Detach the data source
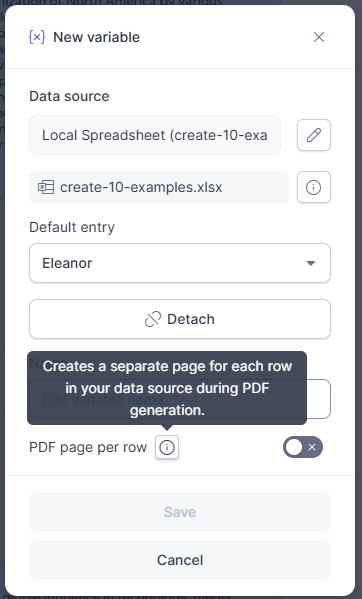362x599 pixels. tap(180, 319)
